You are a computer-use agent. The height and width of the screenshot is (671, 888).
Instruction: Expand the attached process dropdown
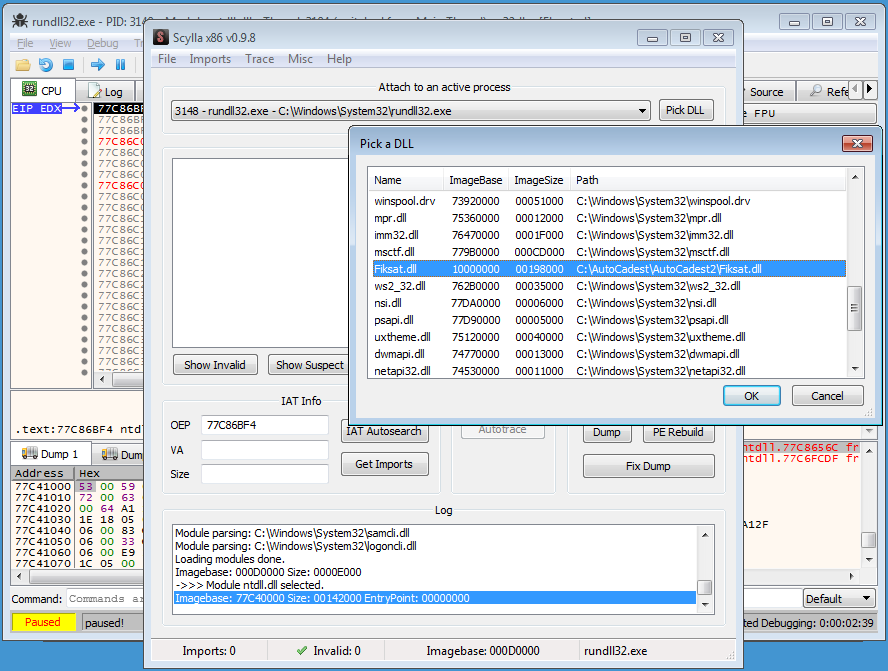642,111
